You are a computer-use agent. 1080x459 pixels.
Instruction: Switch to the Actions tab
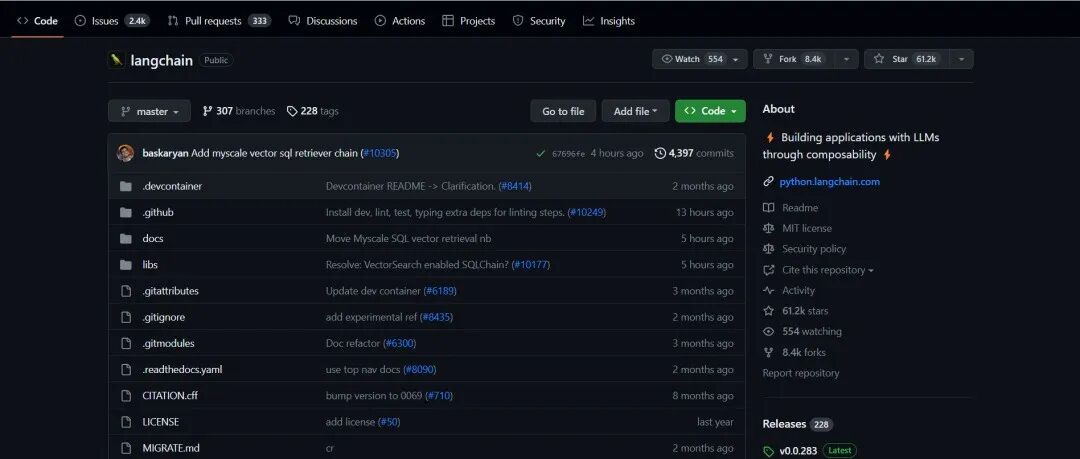pyautogui.click(x=399, y=21)
